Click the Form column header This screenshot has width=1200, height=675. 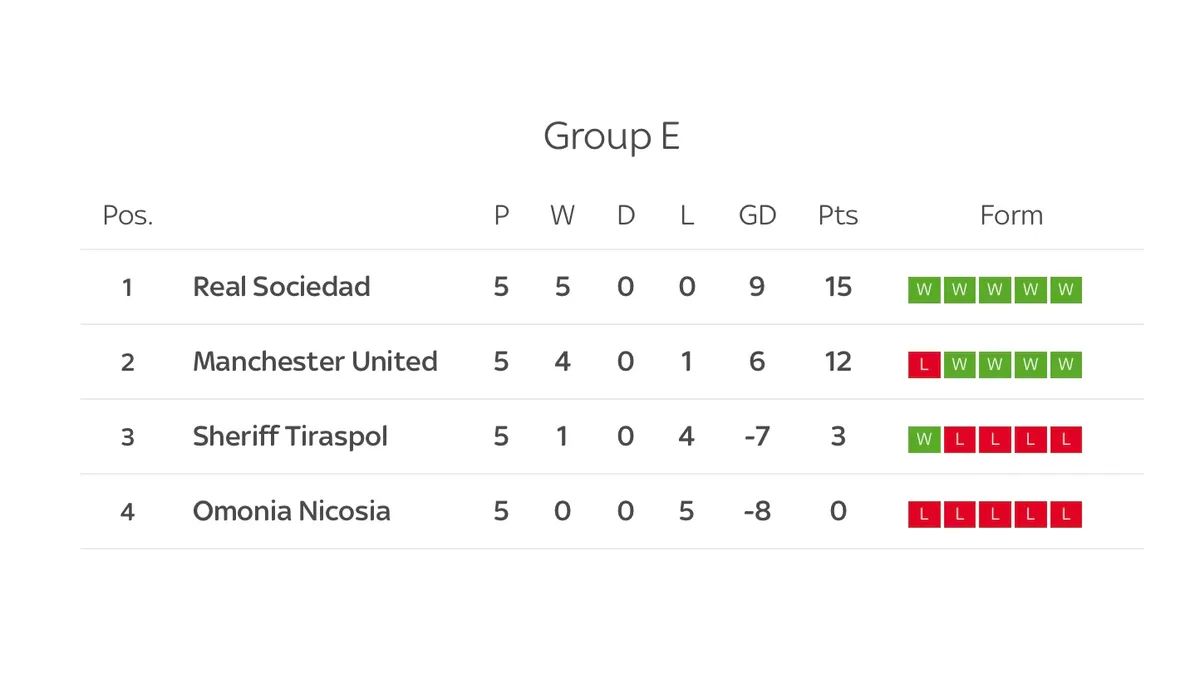coord(1011,215)
